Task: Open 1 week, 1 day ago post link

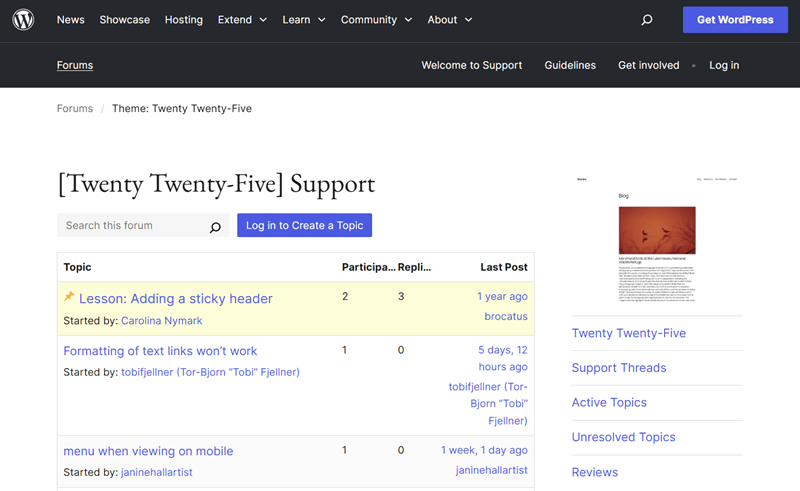Action: tap(484, 450)
